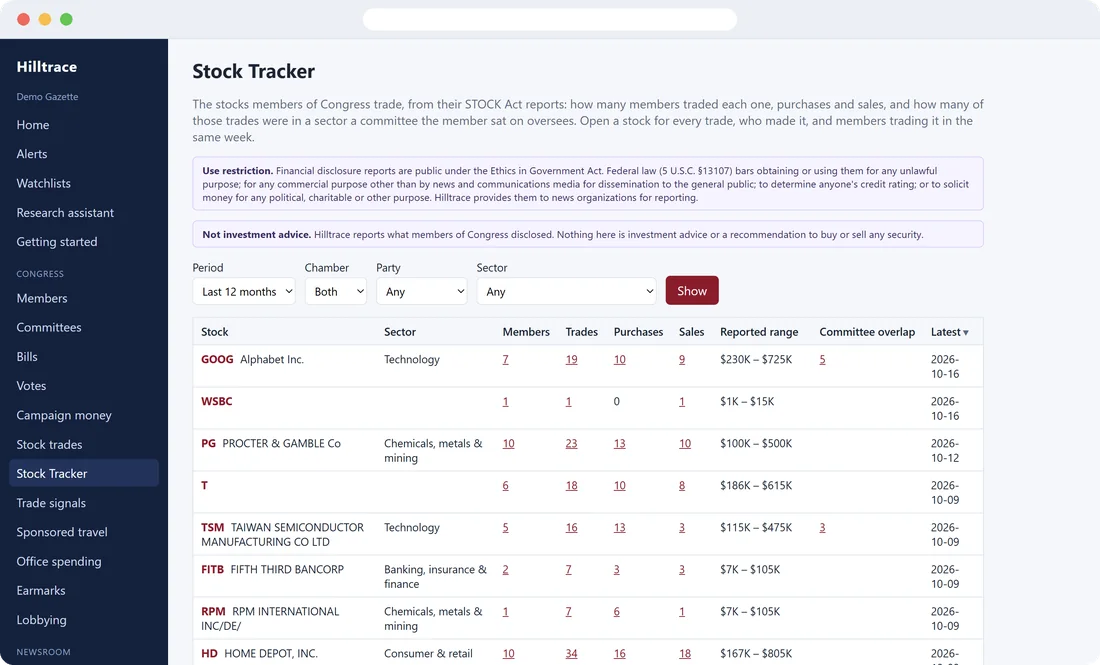
Task: Expand the Chamber selector set to Both
Action: [x=335, y=291]
